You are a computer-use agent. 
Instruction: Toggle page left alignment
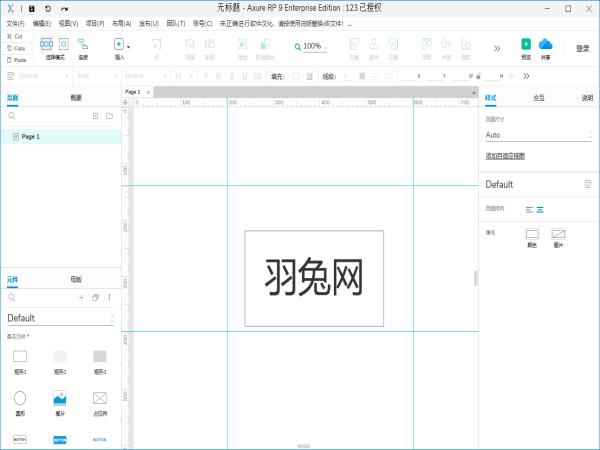pyautogui.click(x=530, y=209)
